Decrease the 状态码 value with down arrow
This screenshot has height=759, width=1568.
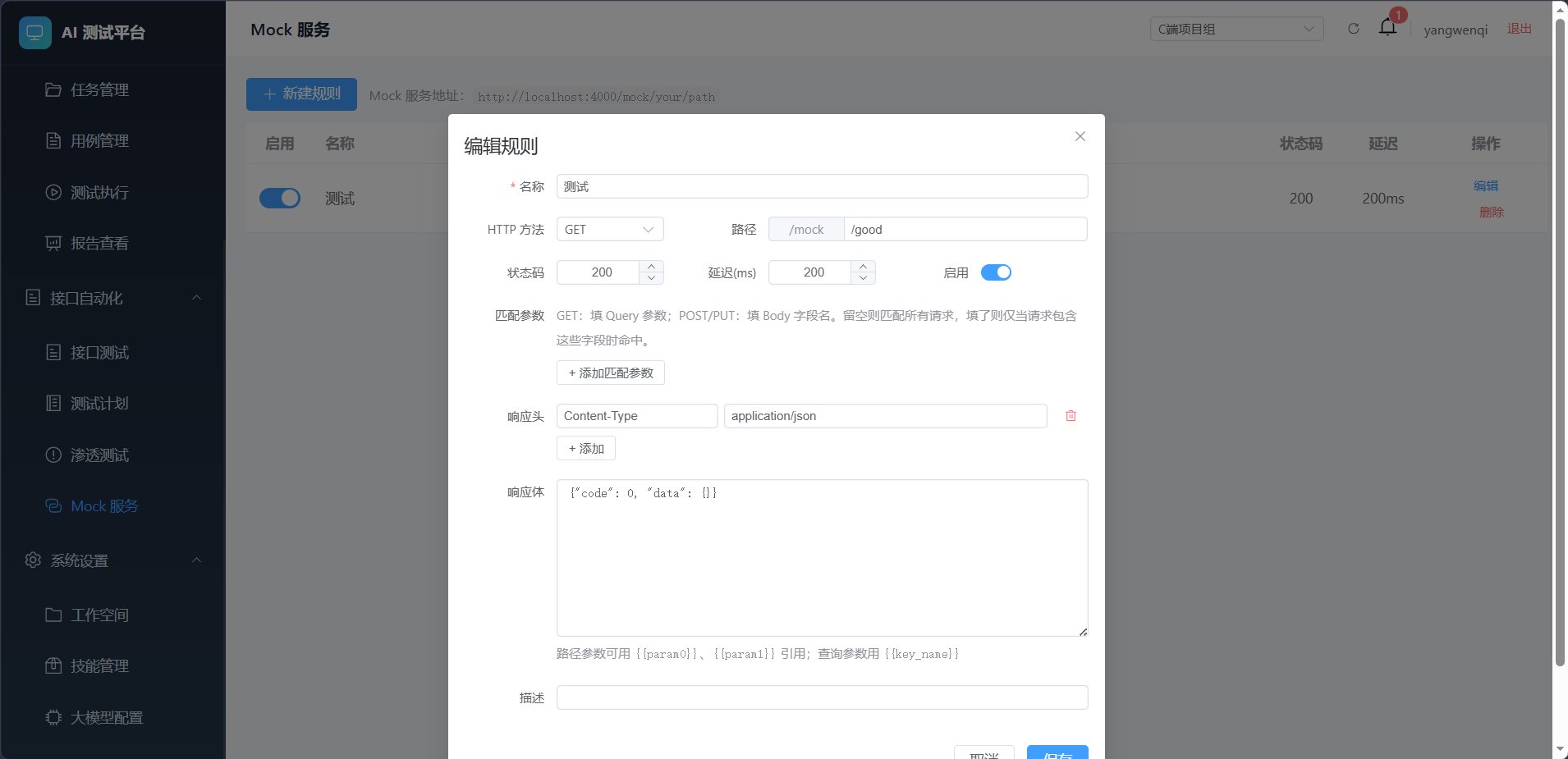[651, 278]
